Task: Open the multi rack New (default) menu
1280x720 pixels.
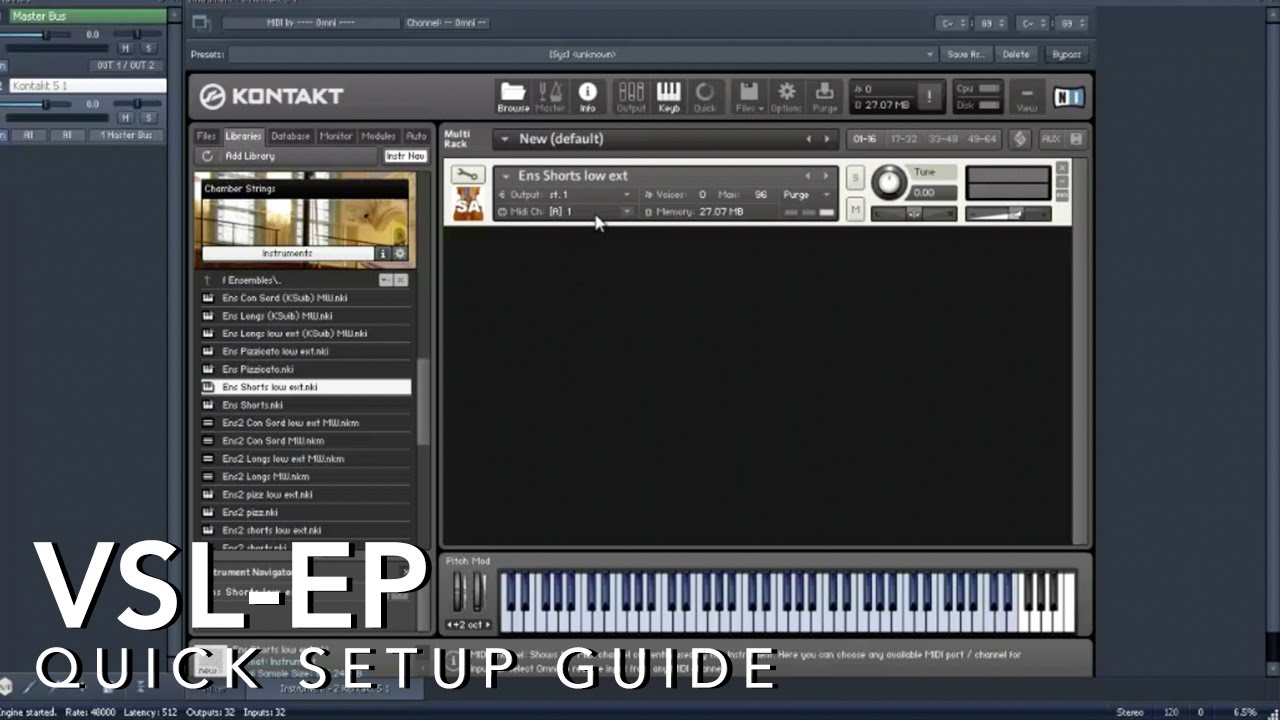Action: tap(505, 139)
